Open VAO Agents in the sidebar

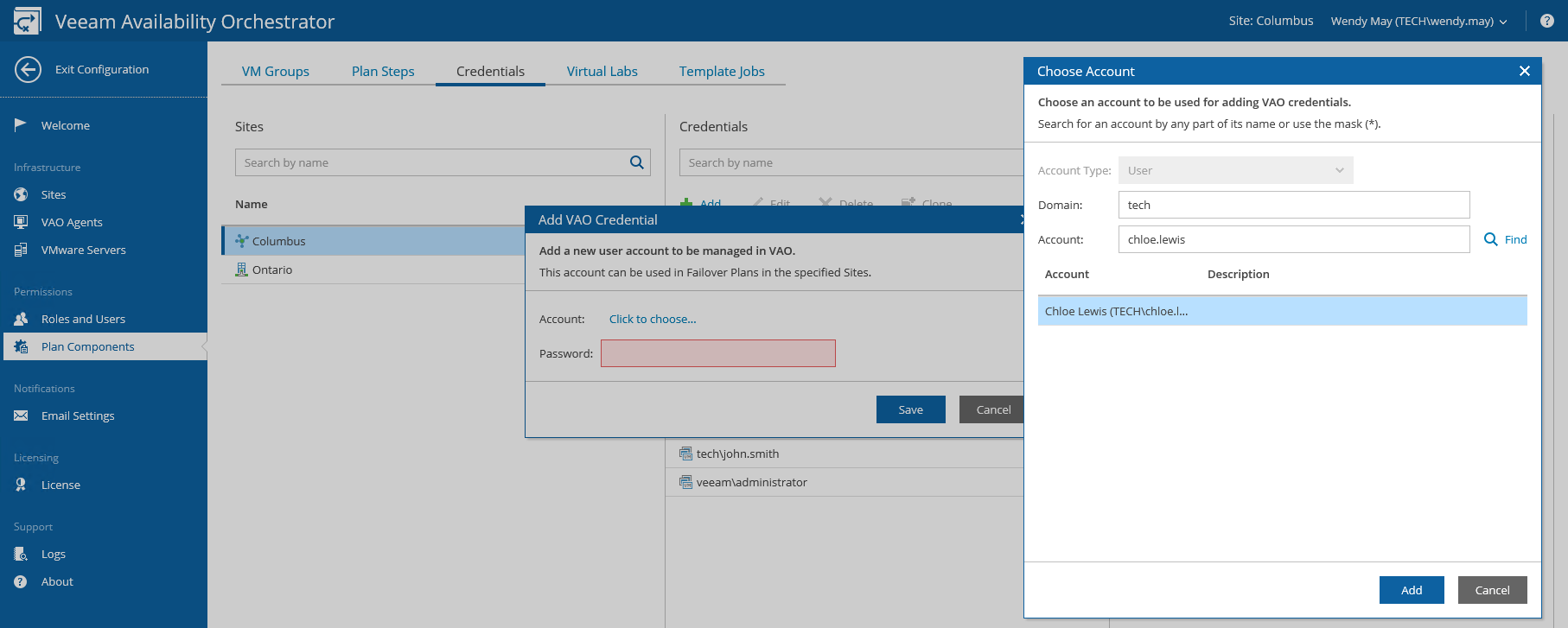click(x=72, y=222)
